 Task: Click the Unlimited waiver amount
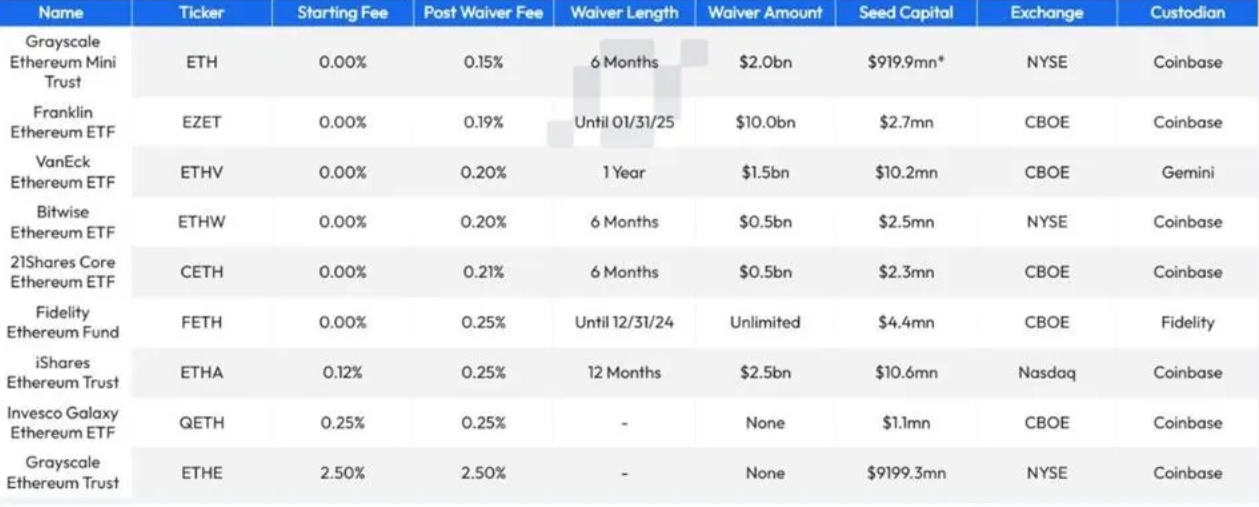coord(765,322)
